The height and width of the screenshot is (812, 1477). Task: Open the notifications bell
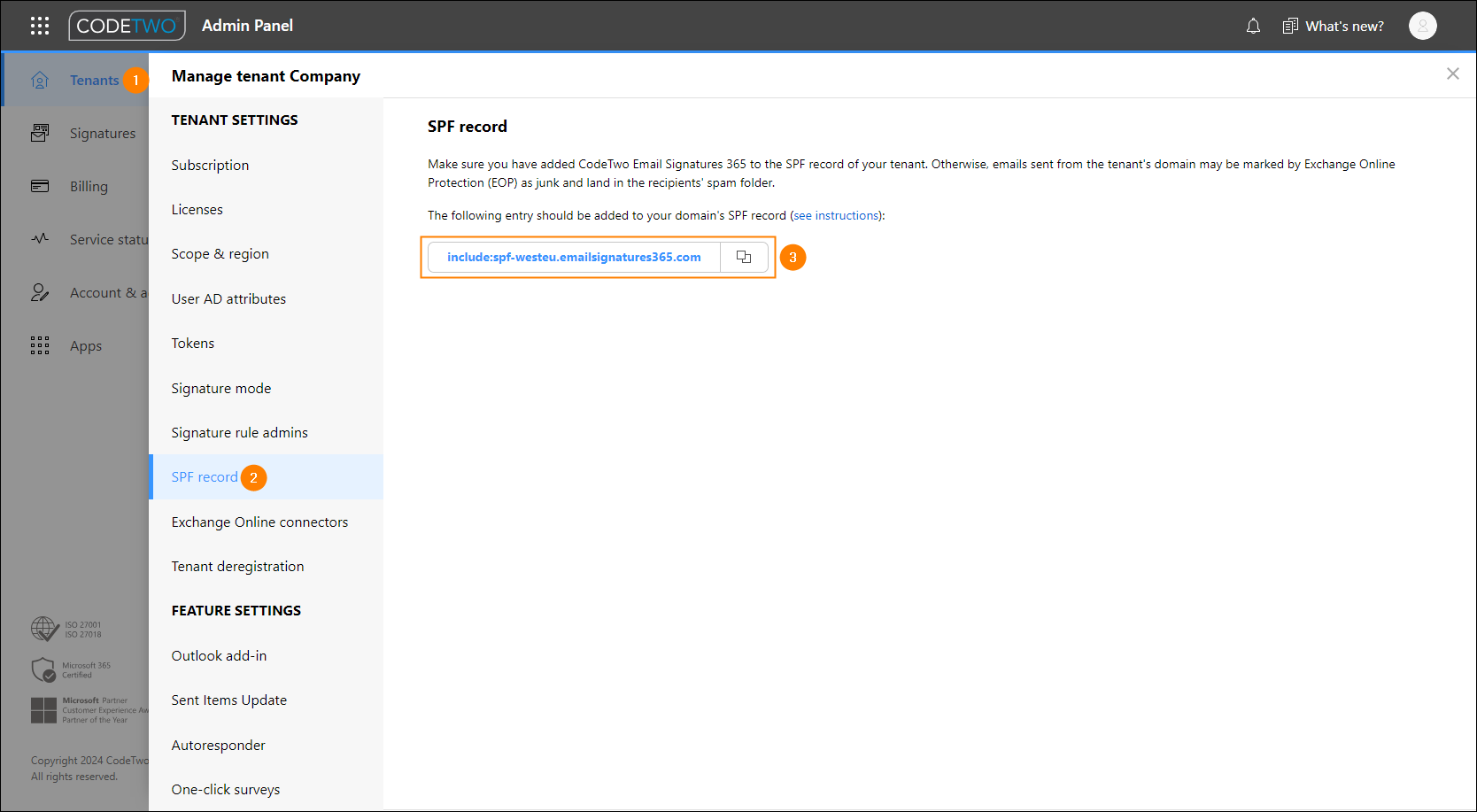1253,26
